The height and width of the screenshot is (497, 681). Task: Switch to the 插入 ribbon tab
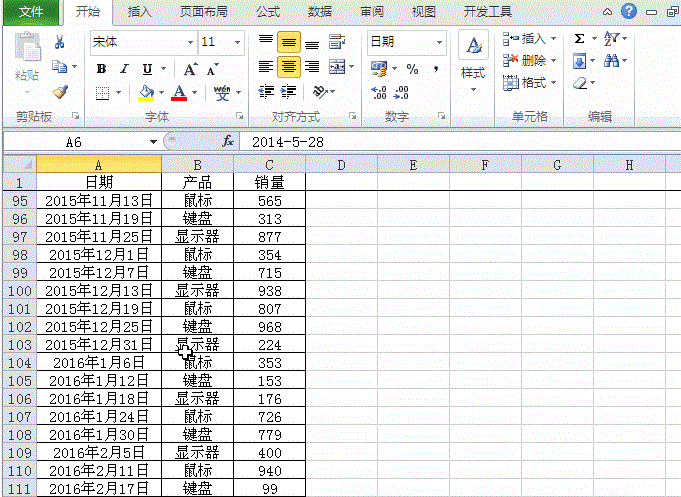click(140, 12)
